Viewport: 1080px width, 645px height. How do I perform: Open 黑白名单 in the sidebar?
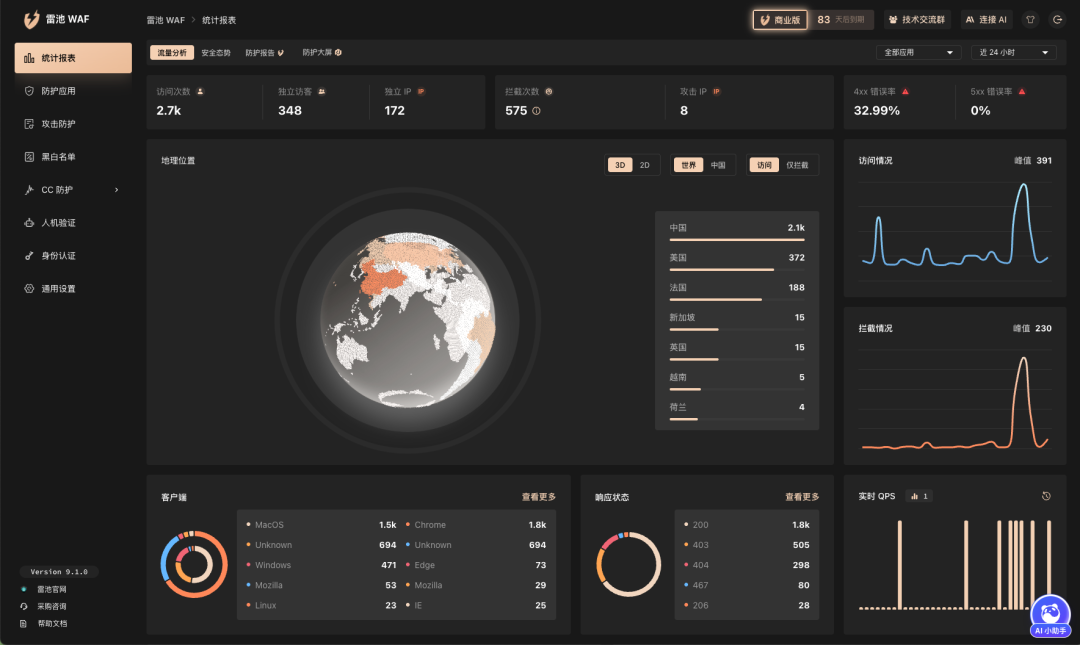pyautogui.click(x=73, y=157)
